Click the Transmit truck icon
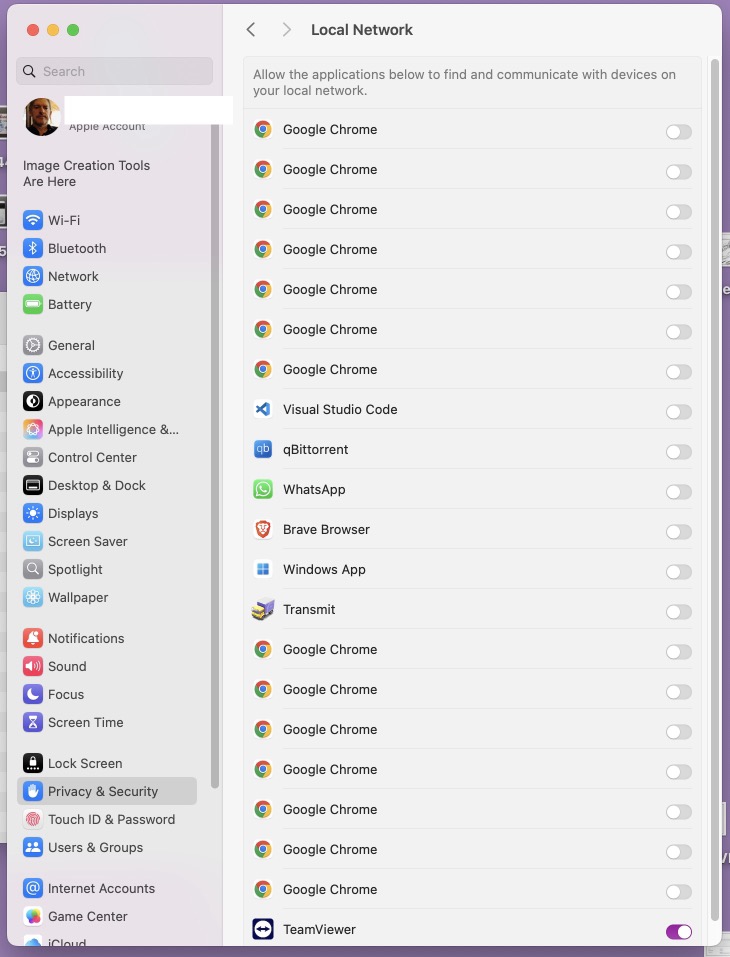 click(263, 610)
